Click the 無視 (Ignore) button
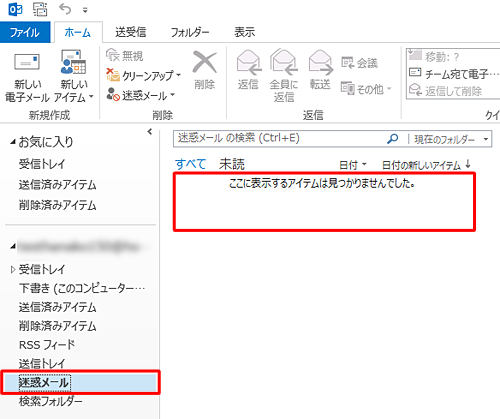Viewport: 500px width, 419px height. tap(124, 56)
